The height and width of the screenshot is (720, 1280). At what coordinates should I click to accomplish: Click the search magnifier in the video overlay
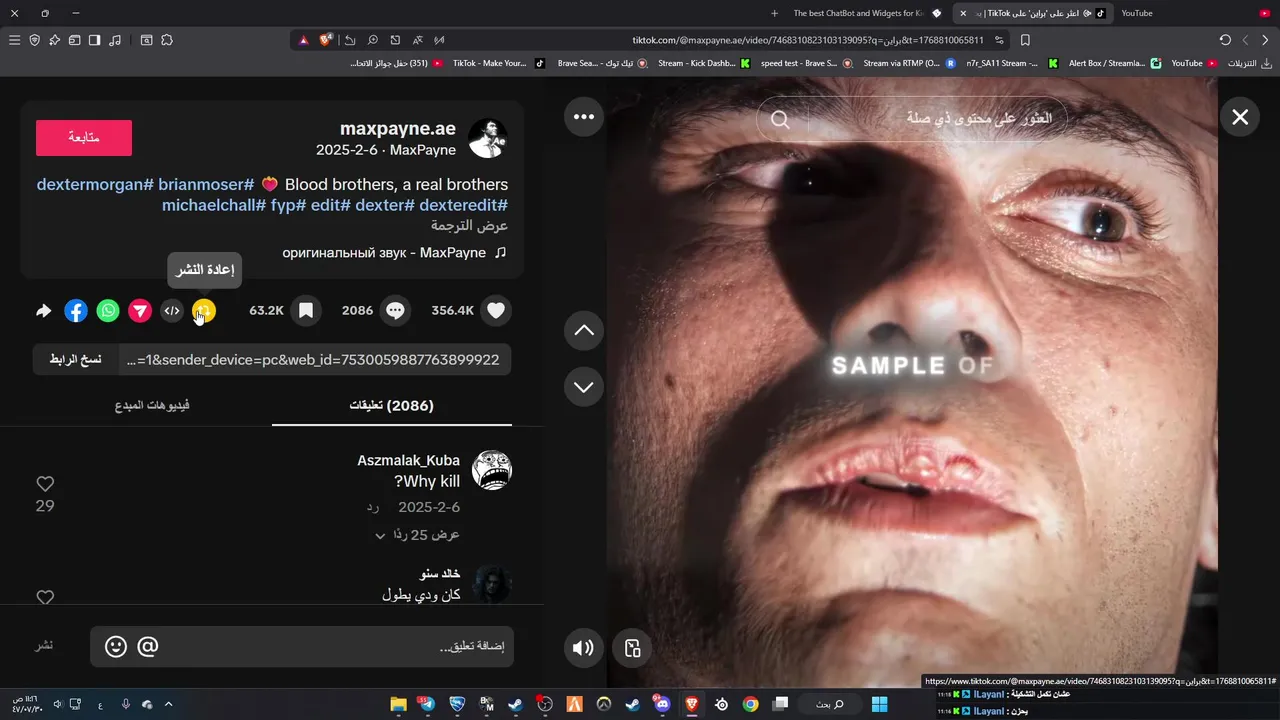coord(780,119)
